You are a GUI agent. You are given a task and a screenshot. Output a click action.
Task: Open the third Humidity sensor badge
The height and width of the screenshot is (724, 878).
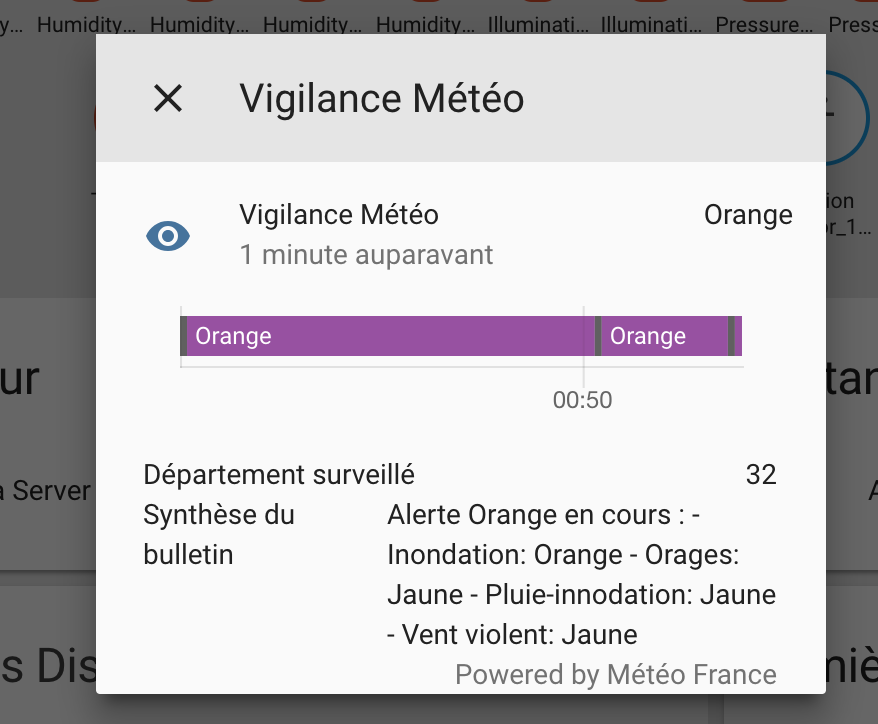click(x=311, y=24)
